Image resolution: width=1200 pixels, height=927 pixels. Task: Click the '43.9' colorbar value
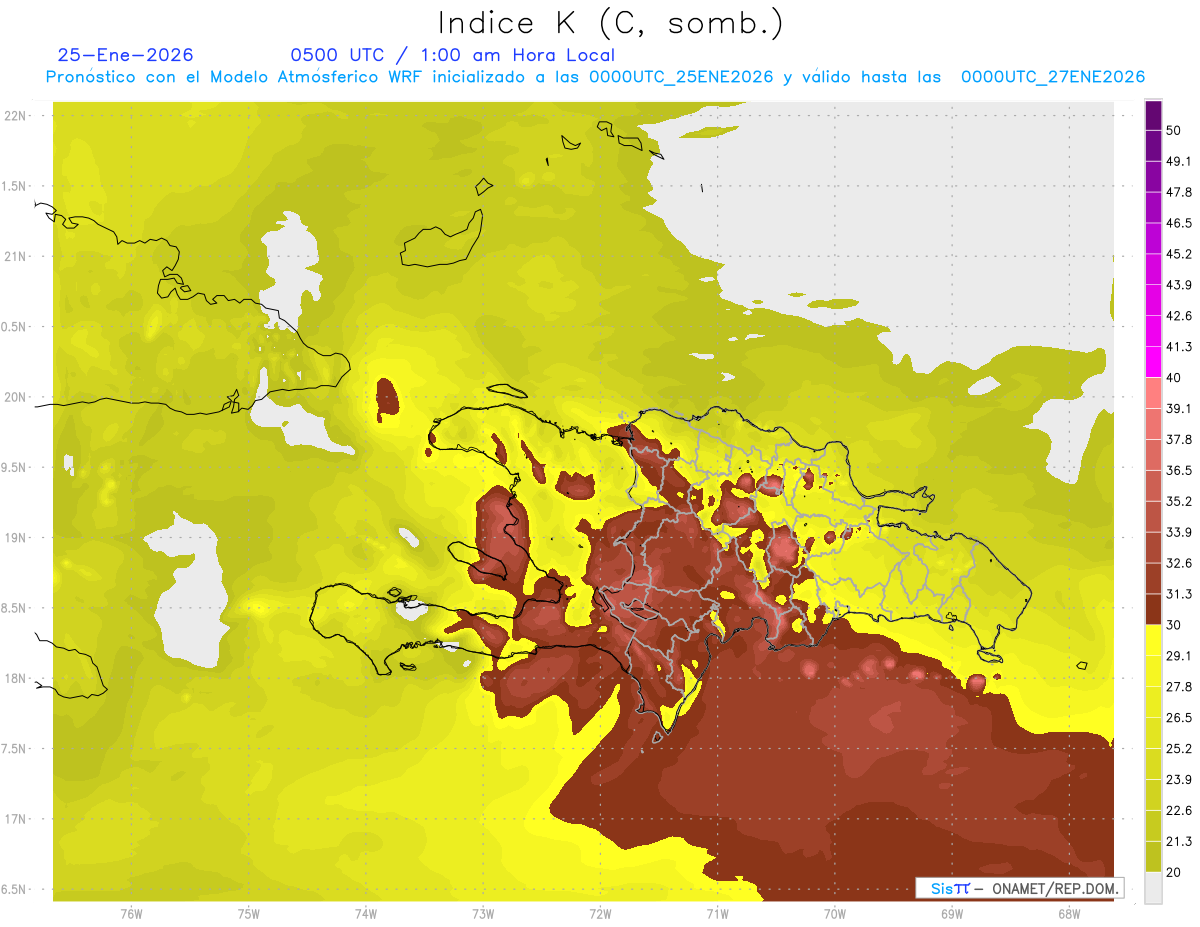[x=1179, y=285]
